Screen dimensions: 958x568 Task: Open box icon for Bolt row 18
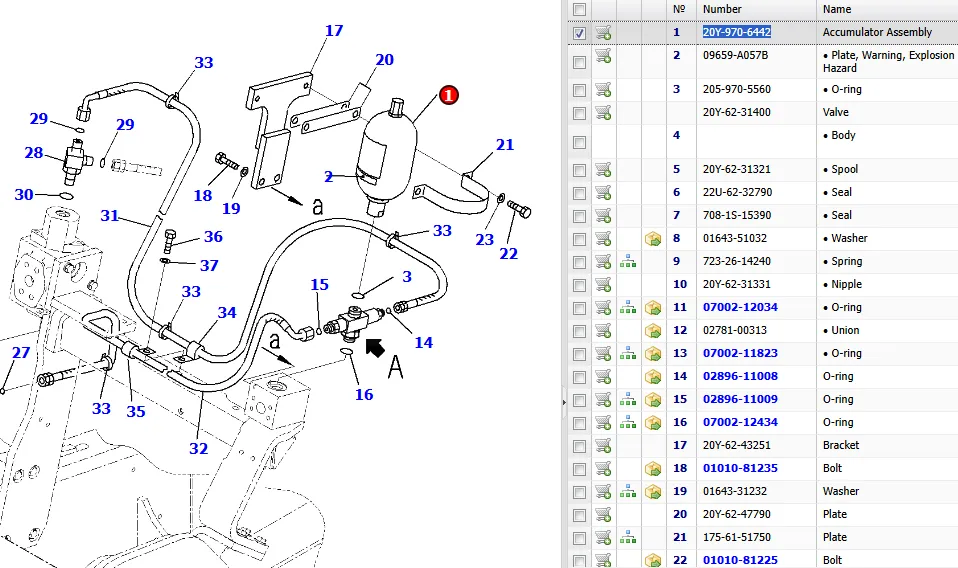[653, 469]
